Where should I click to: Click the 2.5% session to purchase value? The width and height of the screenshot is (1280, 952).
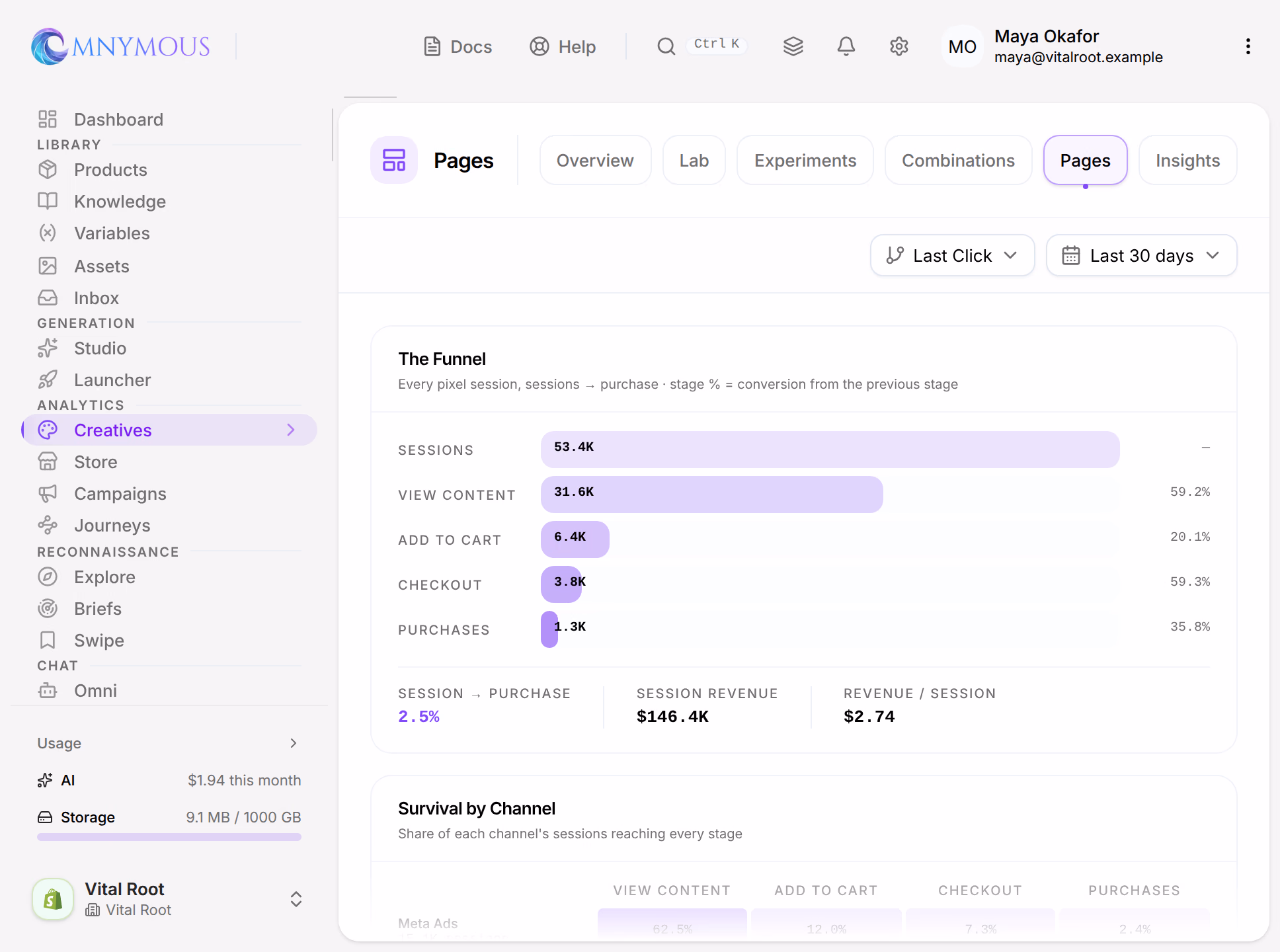[419, 717]
